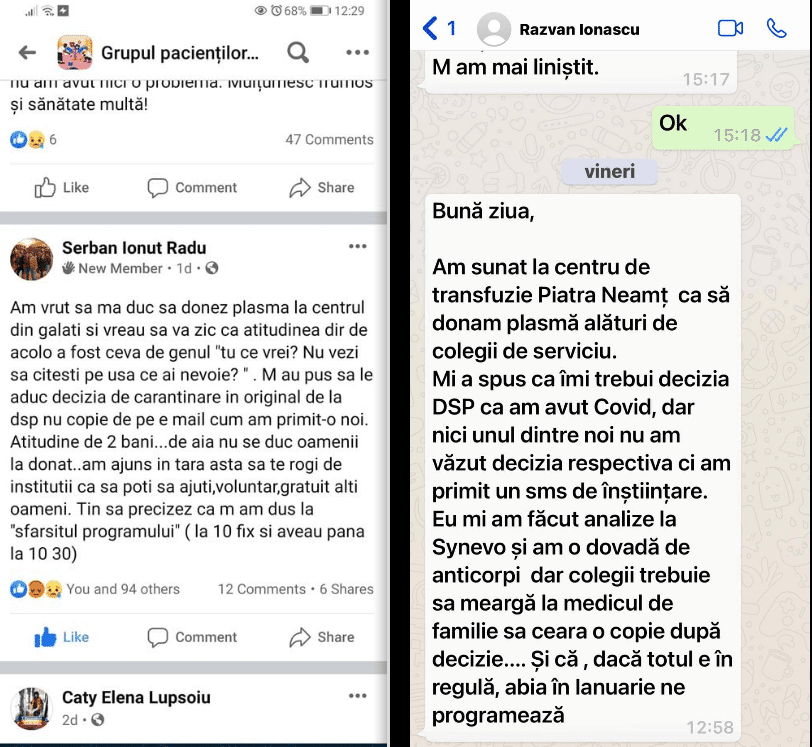Open Razvan Ionascu's profile avatar
Screen dimensions: 812x747
tap(494, 29)
